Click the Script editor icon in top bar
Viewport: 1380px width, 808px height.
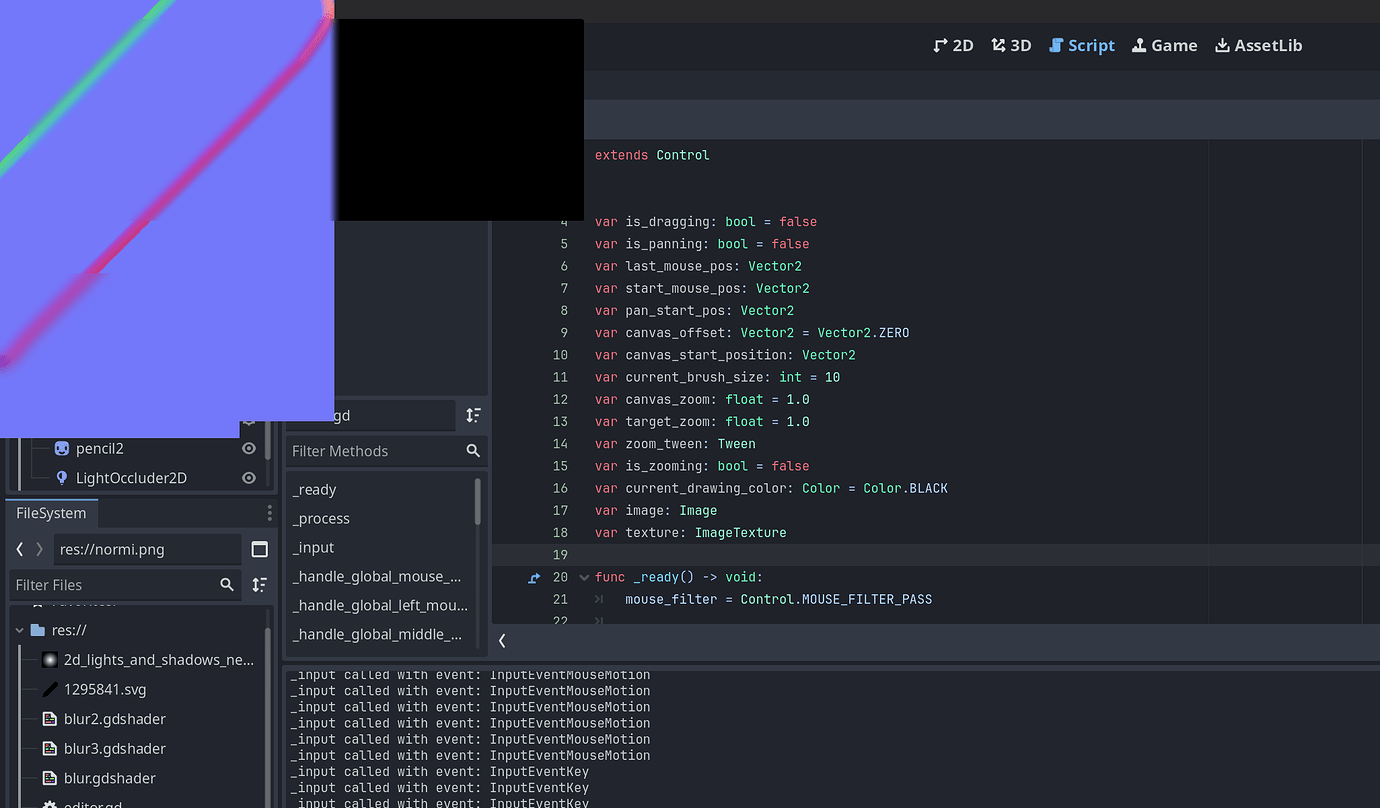[1081, 45]
